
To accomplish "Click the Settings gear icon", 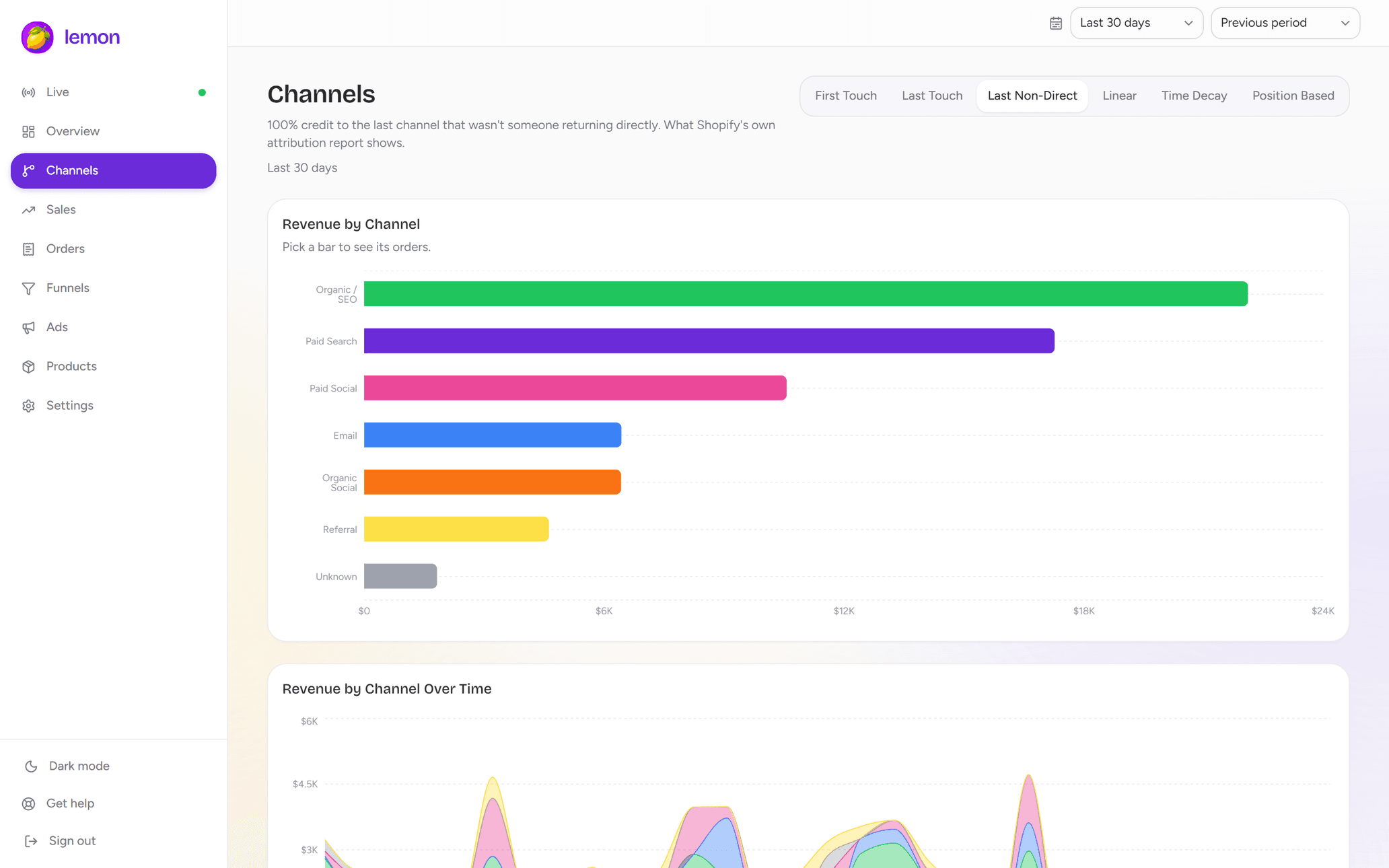I will [28, 406].
